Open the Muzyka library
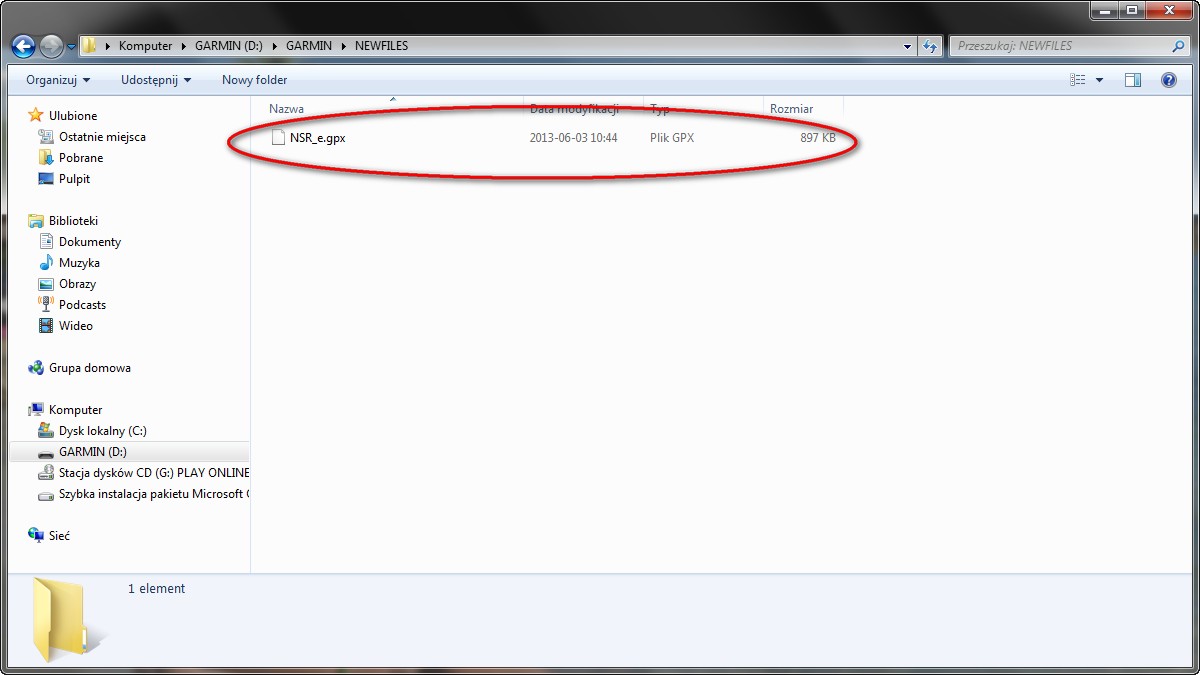Image resolution: width=1200 pixels, height=675 pixels. (79, 263)
